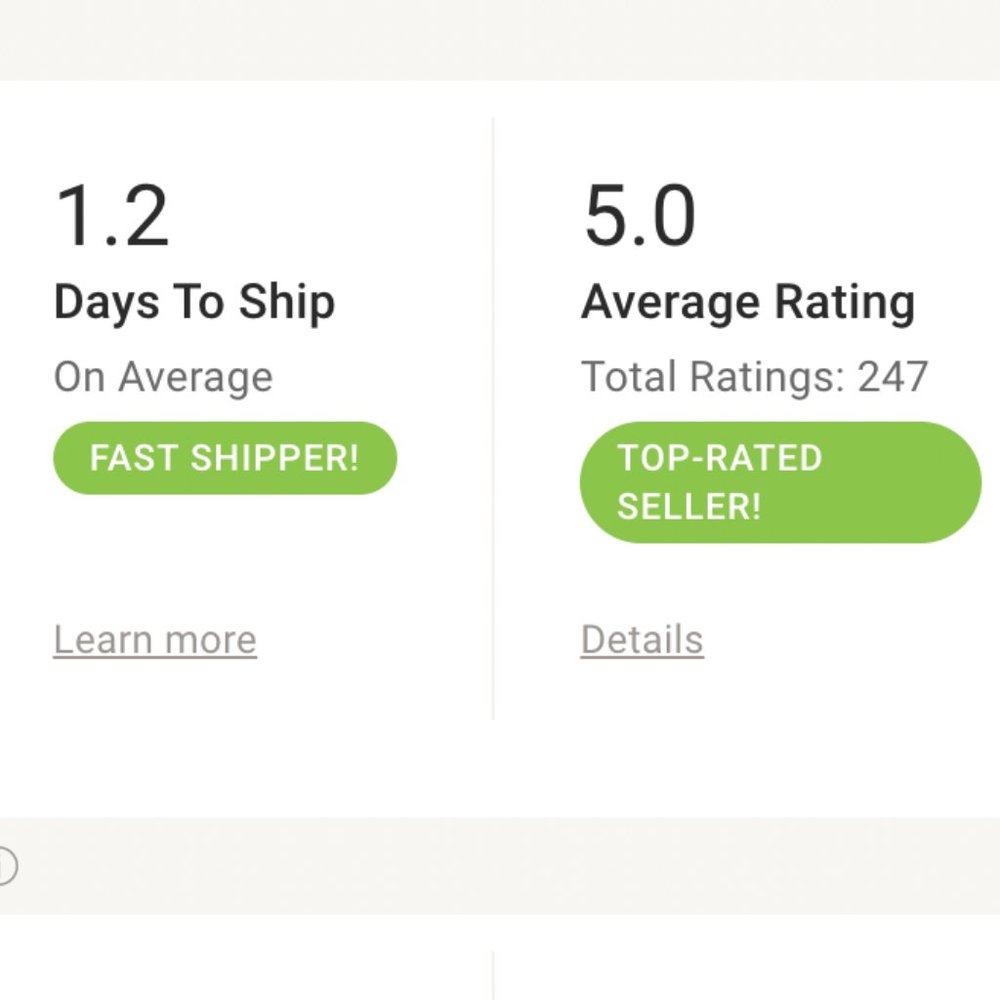Click the gray band below the stats card

500,866
